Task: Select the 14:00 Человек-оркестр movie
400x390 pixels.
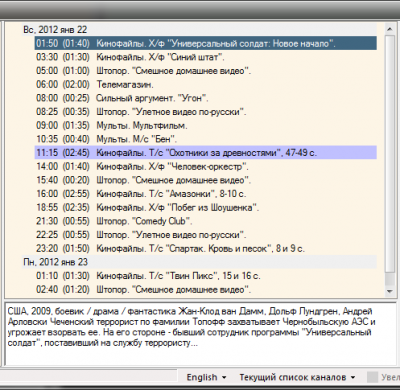Action: click(206, 166)
